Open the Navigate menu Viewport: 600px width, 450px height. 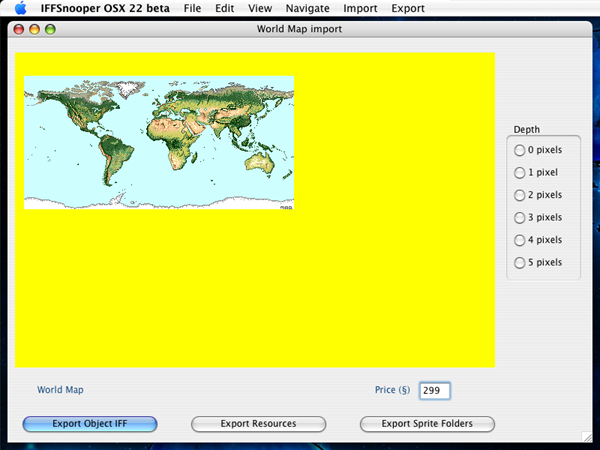coord(307,8)
